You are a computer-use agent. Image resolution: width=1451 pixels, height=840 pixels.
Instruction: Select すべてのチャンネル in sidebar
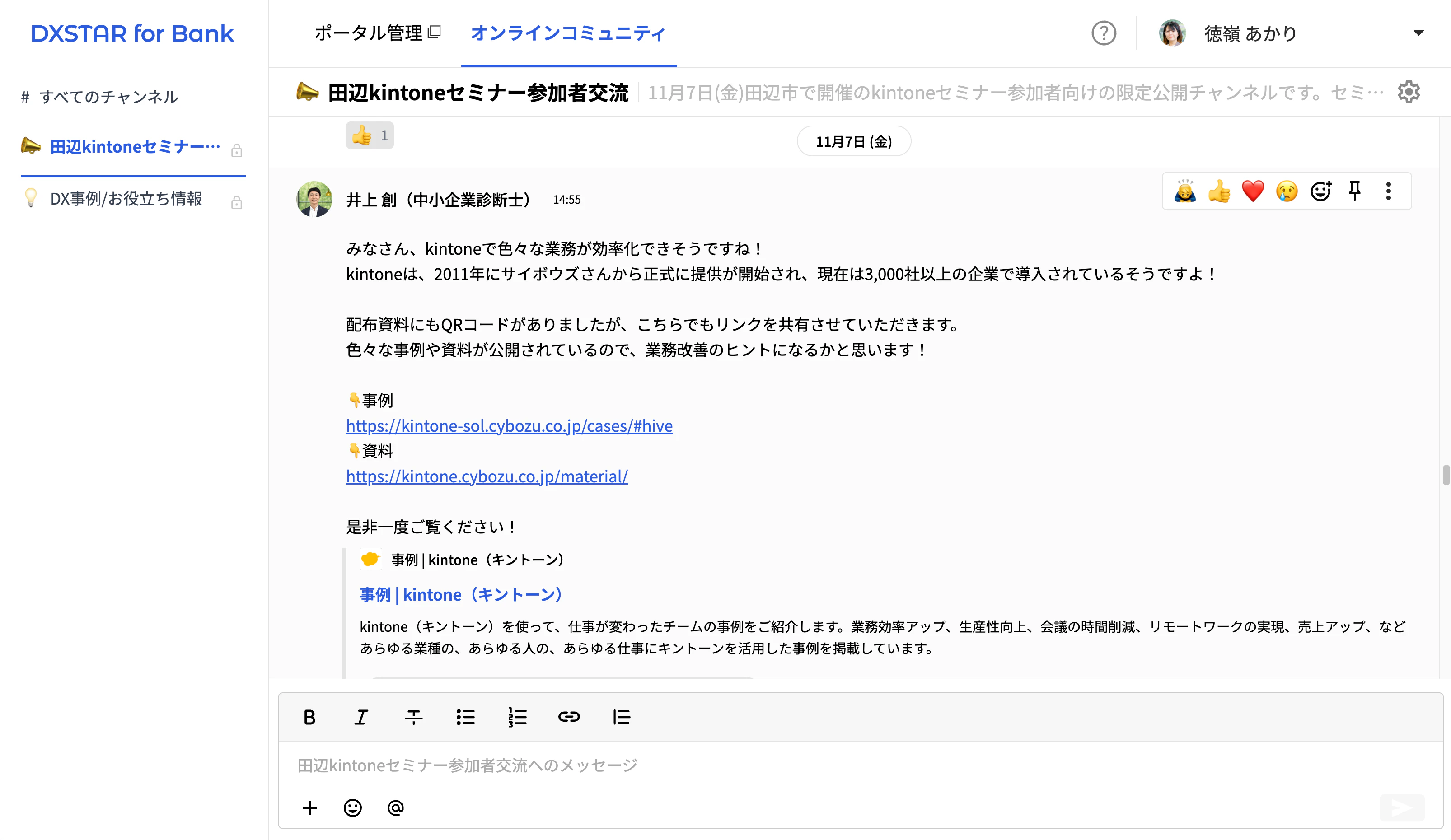100,97
